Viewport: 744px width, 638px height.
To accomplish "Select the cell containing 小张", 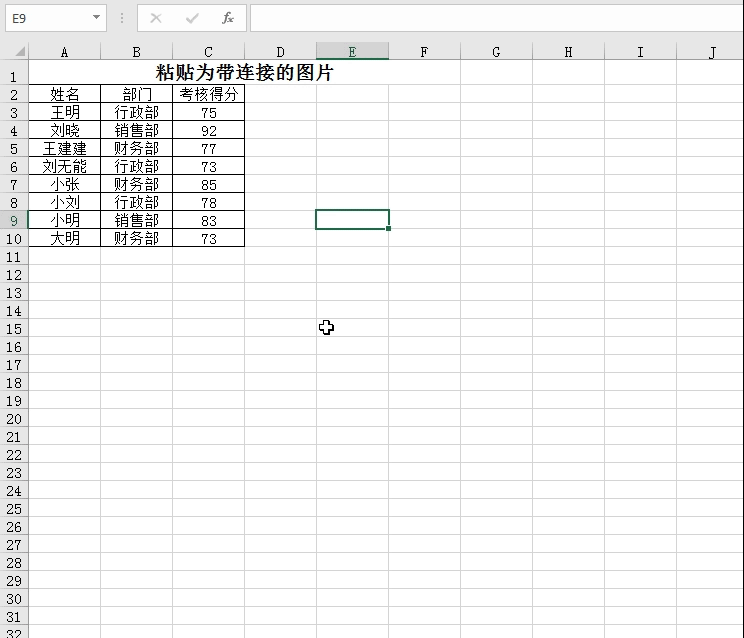I will coord(65,184).
